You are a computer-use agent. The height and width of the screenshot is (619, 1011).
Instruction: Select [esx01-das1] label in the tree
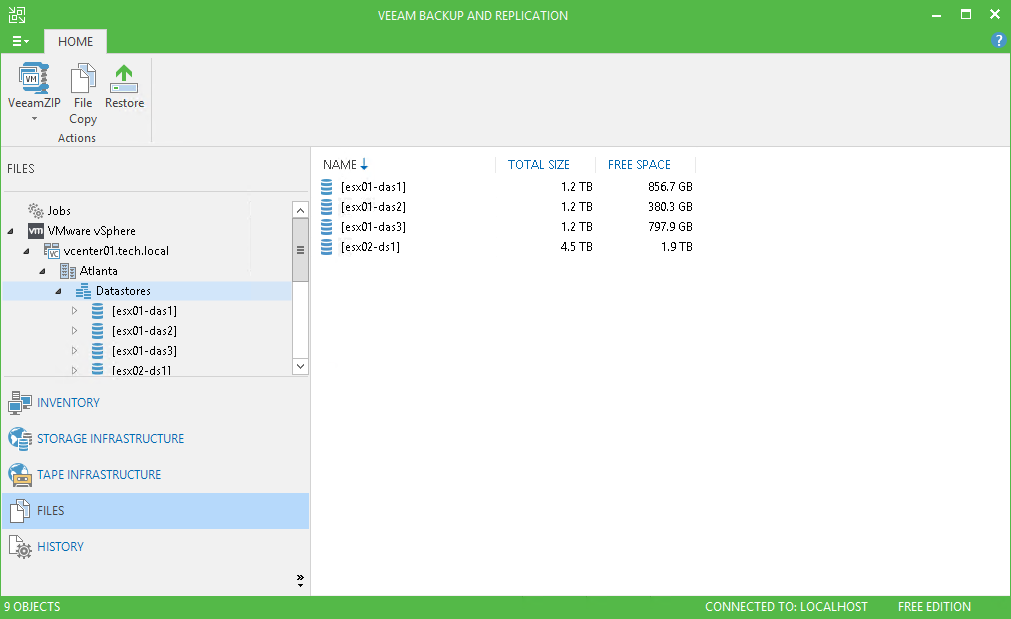click(144, 311)
